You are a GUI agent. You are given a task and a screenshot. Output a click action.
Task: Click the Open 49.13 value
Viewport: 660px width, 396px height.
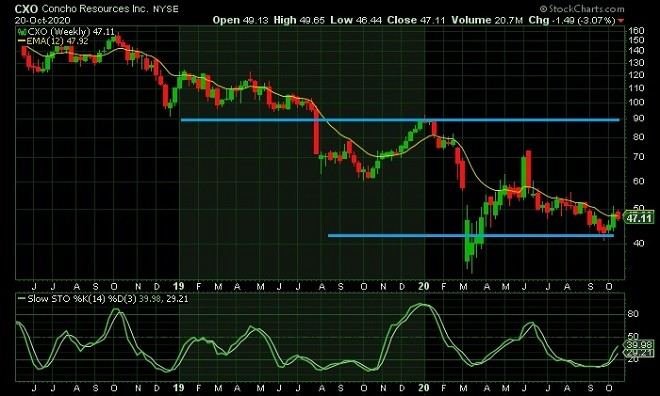click(x=240, y=20)
